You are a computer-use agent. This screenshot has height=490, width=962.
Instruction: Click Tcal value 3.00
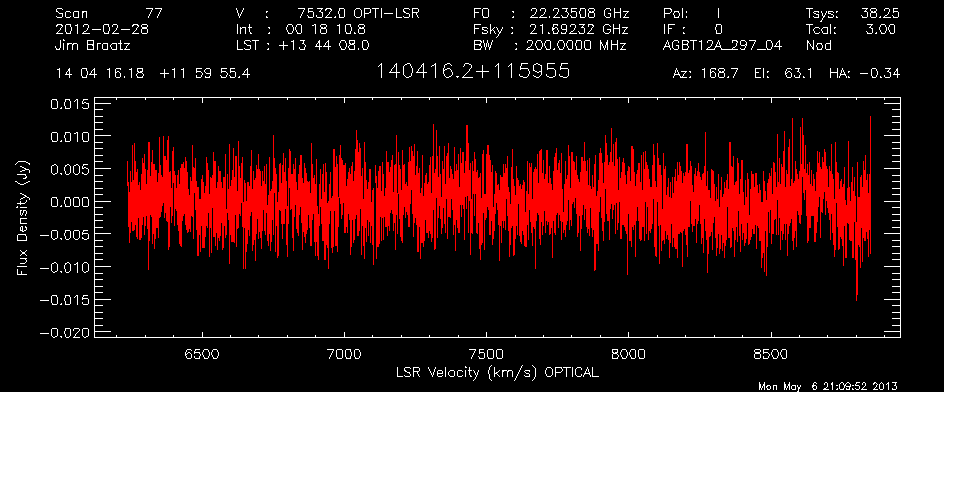pos(880,29)
